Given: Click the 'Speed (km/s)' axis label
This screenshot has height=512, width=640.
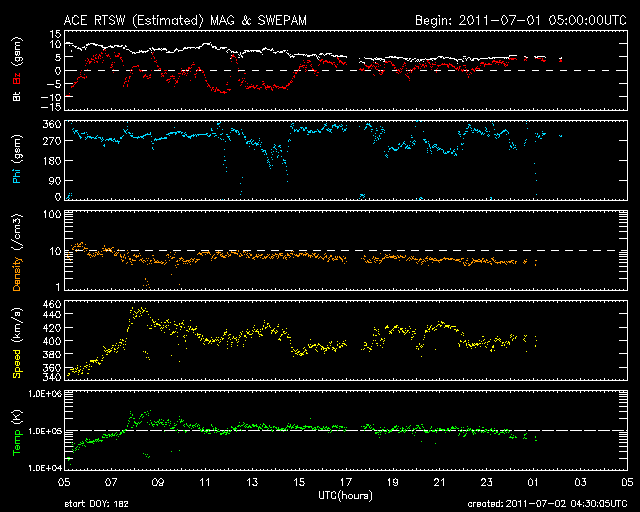Looking at the screenshot, I should point(17,343).
